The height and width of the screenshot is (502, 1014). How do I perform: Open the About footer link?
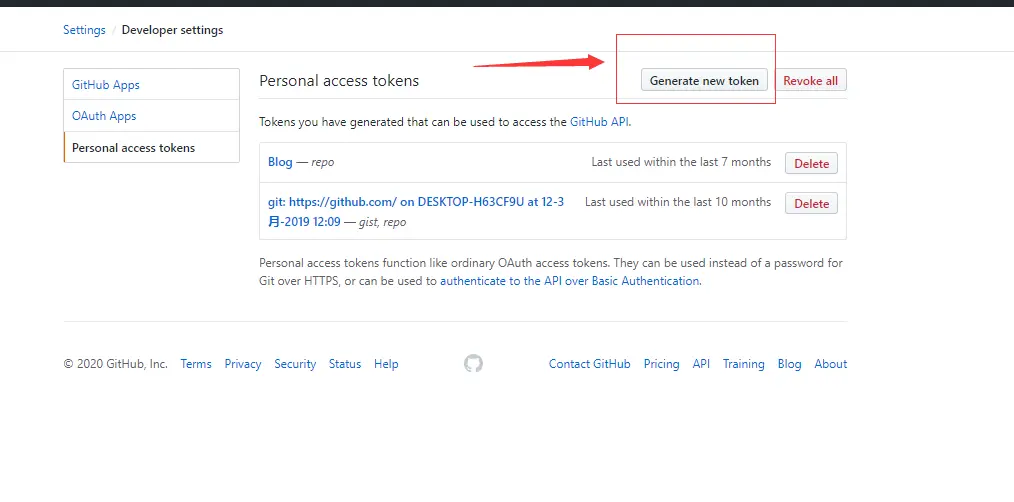click(x=831, y=364)
